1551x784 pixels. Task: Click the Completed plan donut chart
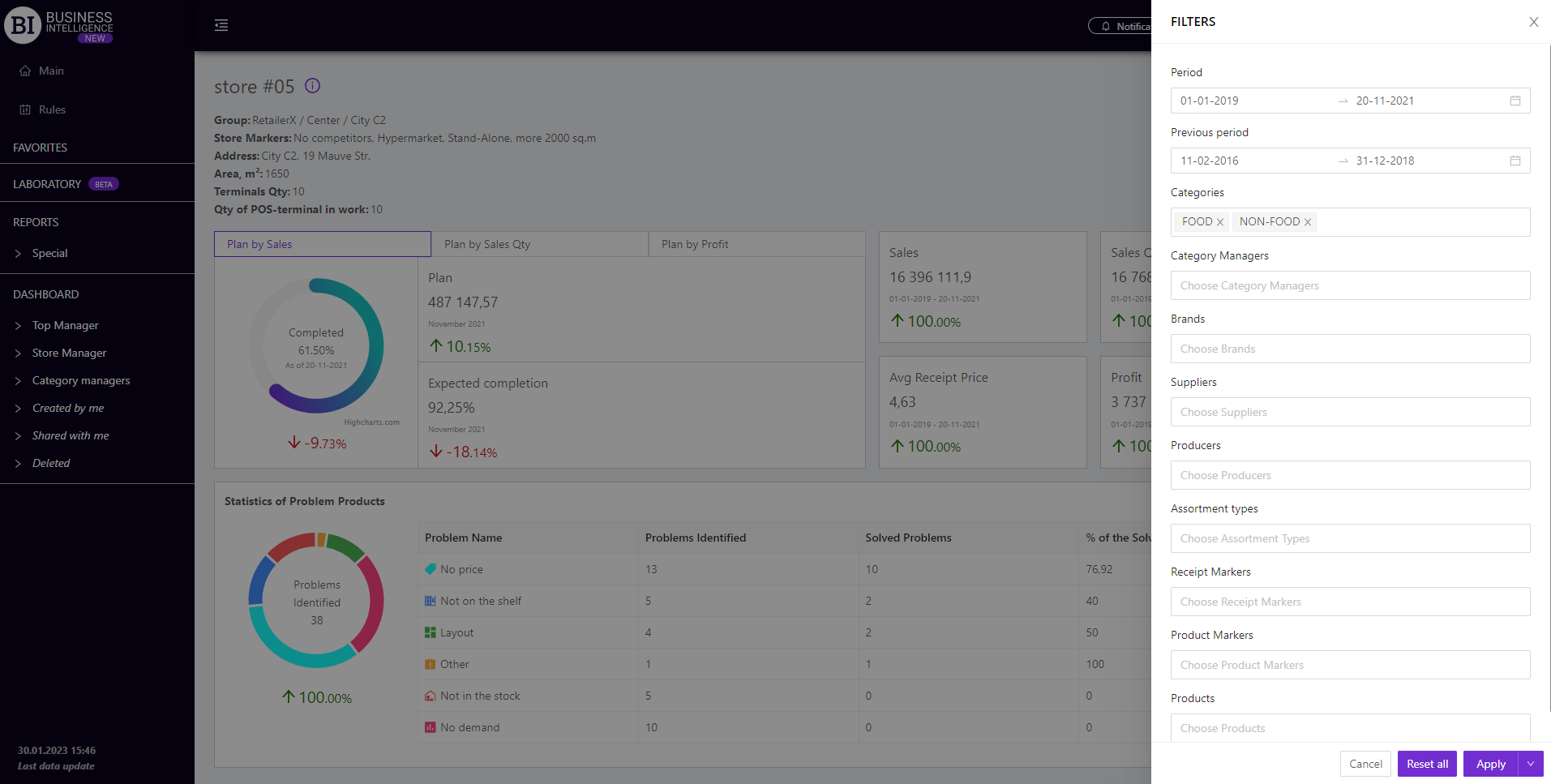[316, 346]
